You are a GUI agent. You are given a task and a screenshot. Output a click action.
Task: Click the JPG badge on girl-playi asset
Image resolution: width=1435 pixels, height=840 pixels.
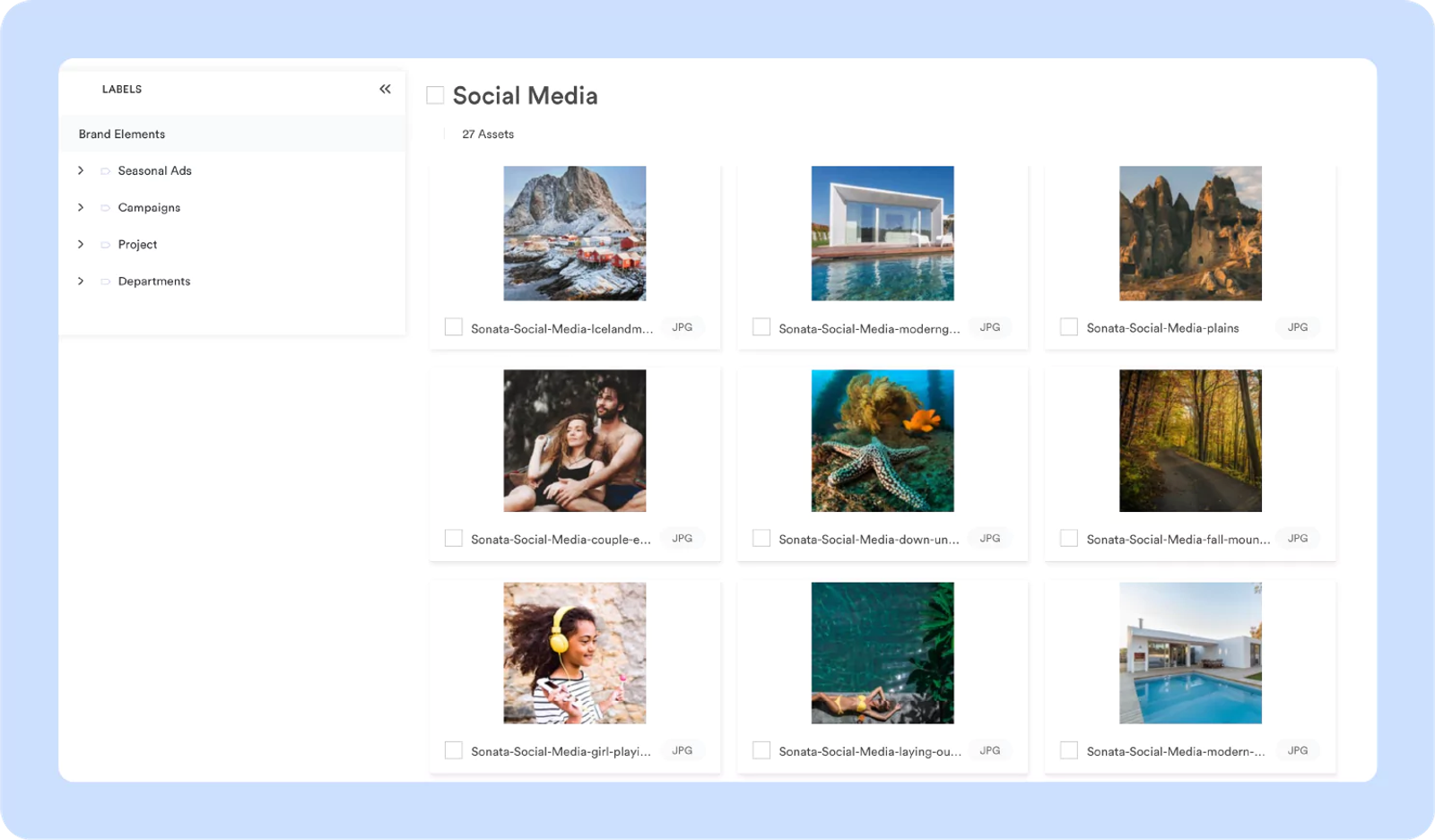click(683, 750)
